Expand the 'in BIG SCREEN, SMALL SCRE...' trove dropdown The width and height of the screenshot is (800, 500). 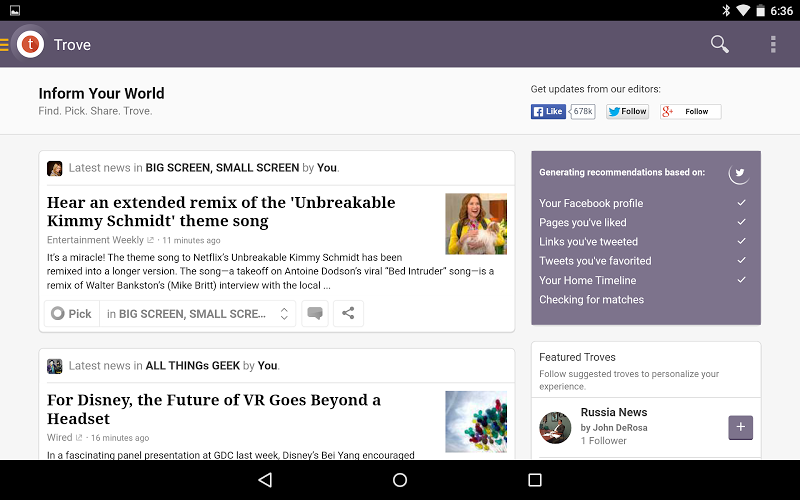coord(197,313)
